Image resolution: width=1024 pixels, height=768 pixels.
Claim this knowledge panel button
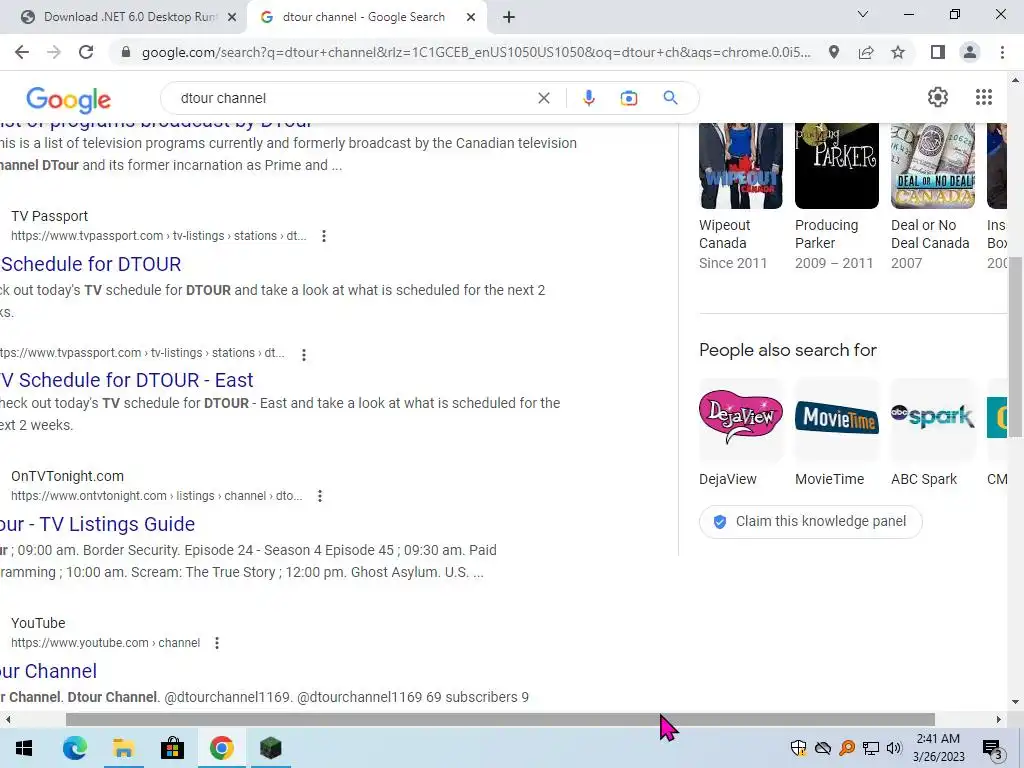click(x=810, y=521)
